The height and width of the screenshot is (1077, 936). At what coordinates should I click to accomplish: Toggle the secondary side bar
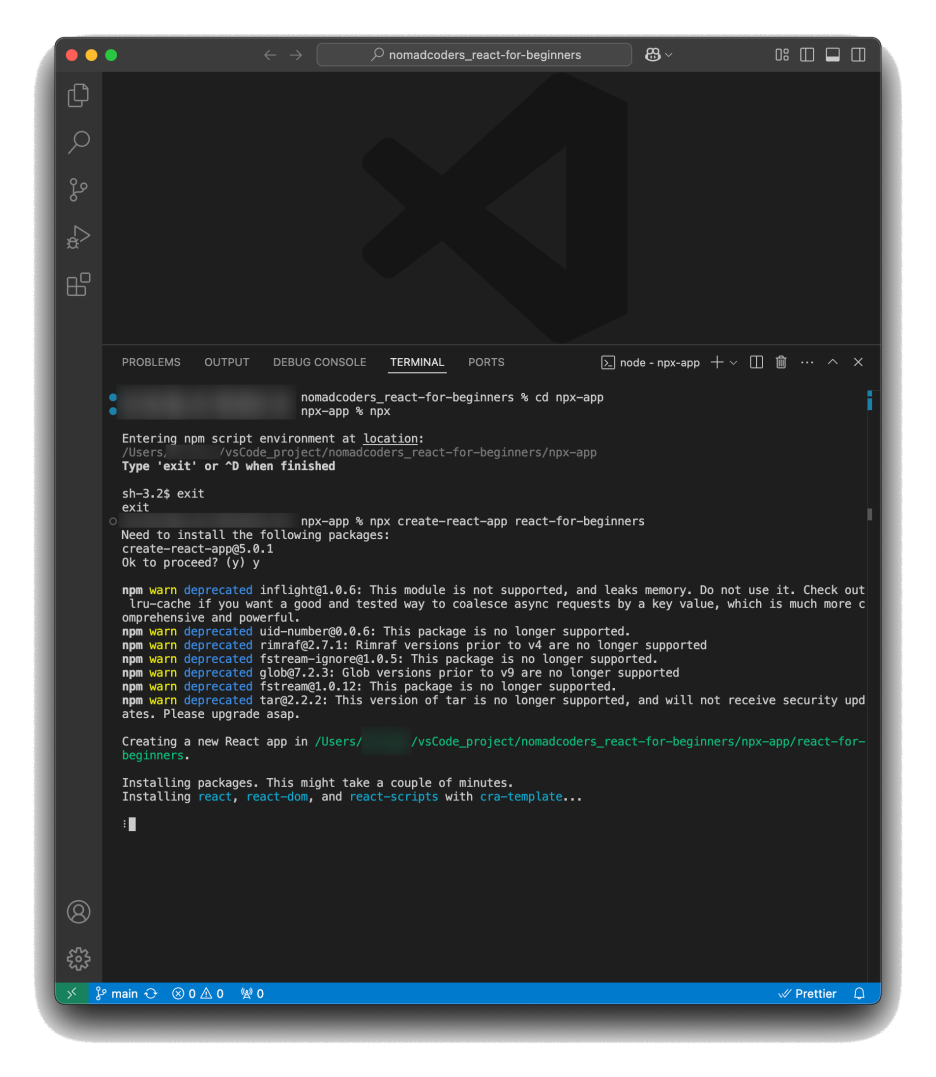tap(858, 55)
